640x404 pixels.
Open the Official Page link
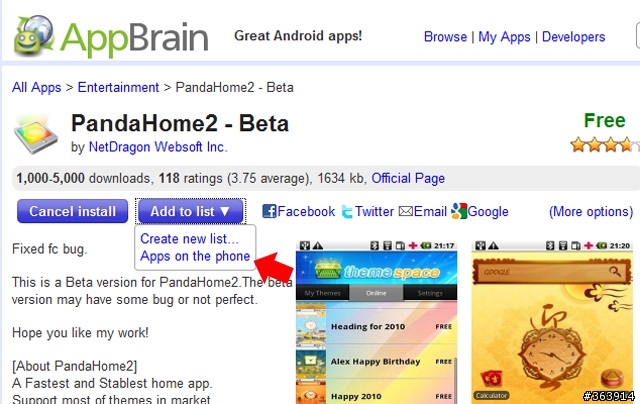[x=408, y=178]
